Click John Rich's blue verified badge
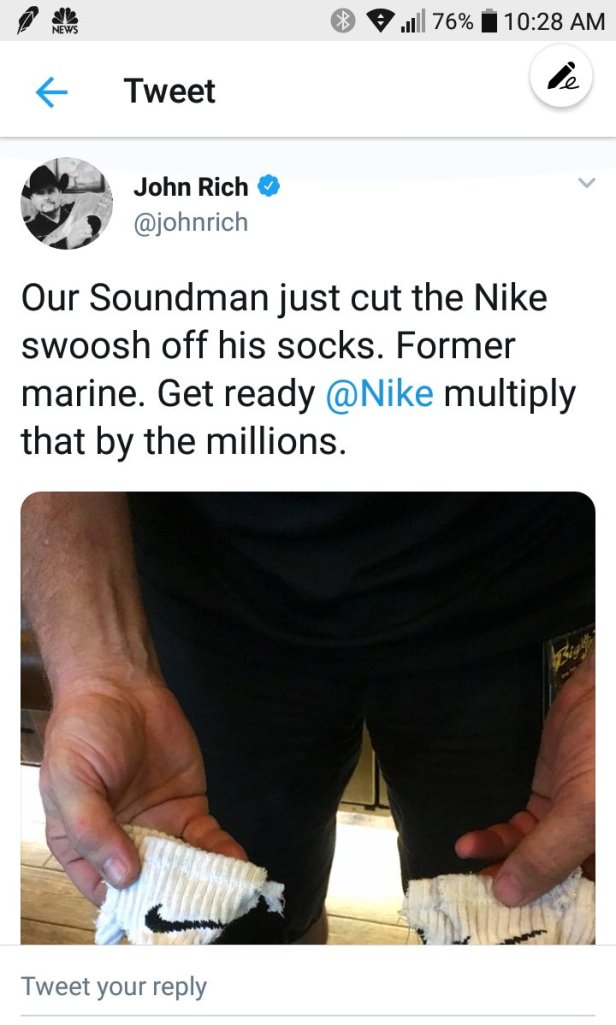This screenshot has height=1025, width=616. click(269, 186)
